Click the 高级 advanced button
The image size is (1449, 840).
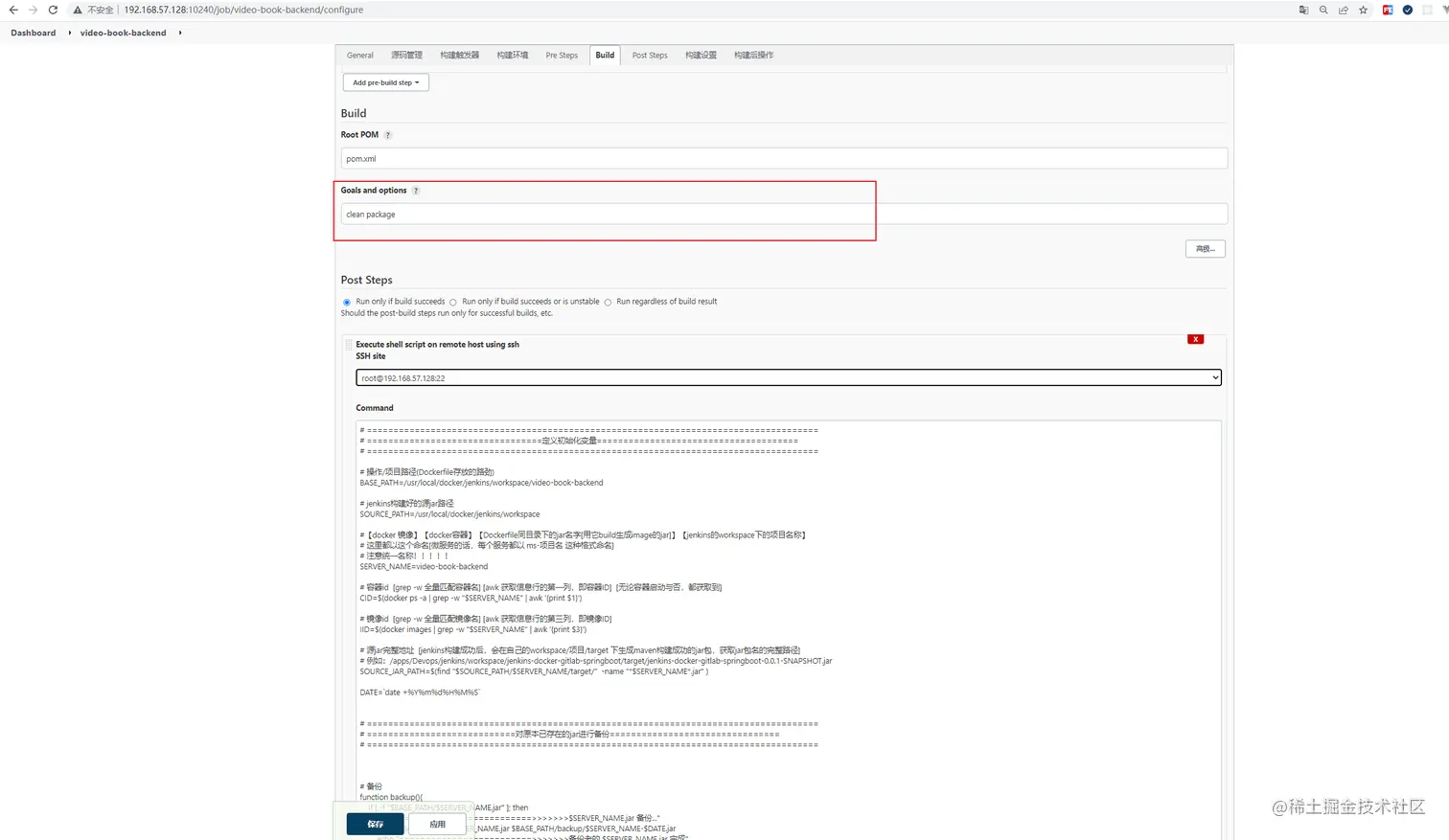[x=1205, y=249]
